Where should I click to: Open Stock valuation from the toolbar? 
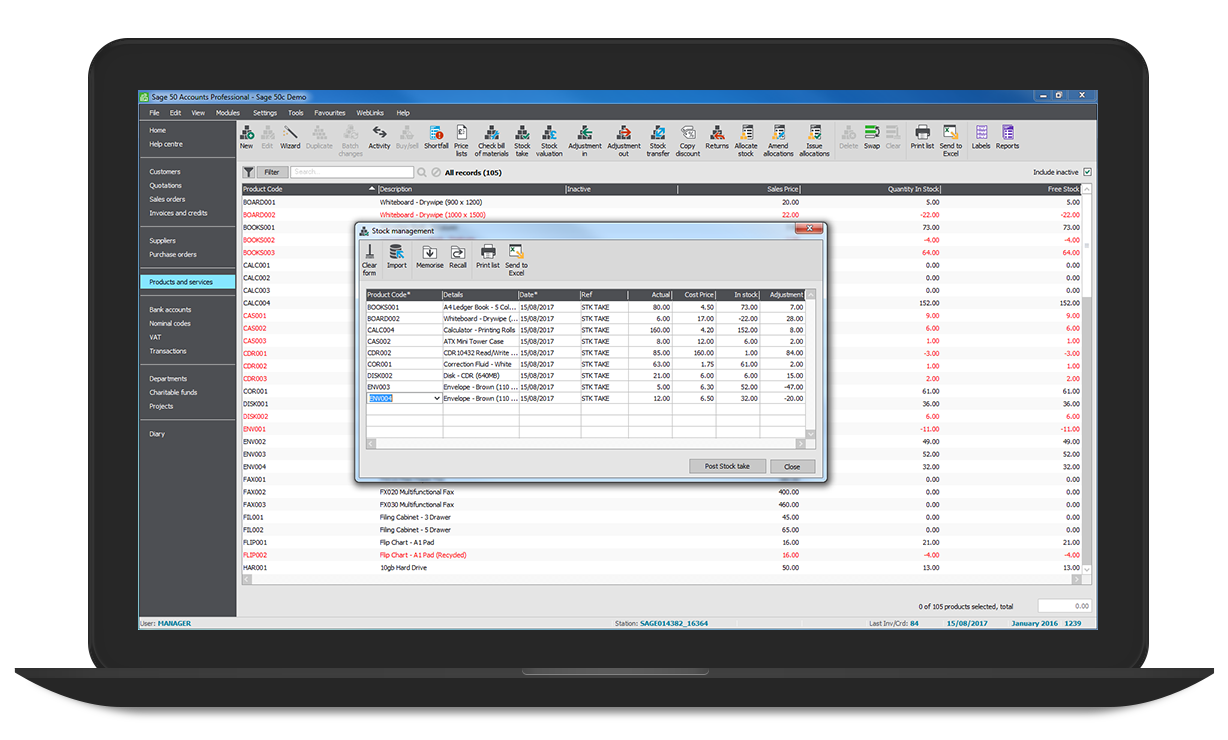(x=549, y=138)
